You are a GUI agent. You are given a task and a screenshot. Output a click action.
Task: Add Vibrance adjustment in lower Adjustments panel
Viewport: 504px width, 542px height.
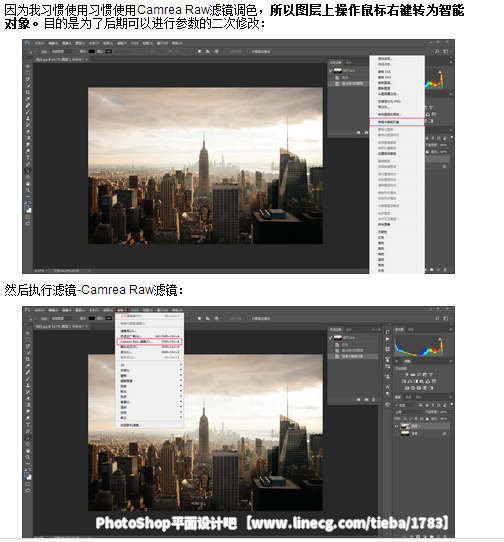(431, 375)
